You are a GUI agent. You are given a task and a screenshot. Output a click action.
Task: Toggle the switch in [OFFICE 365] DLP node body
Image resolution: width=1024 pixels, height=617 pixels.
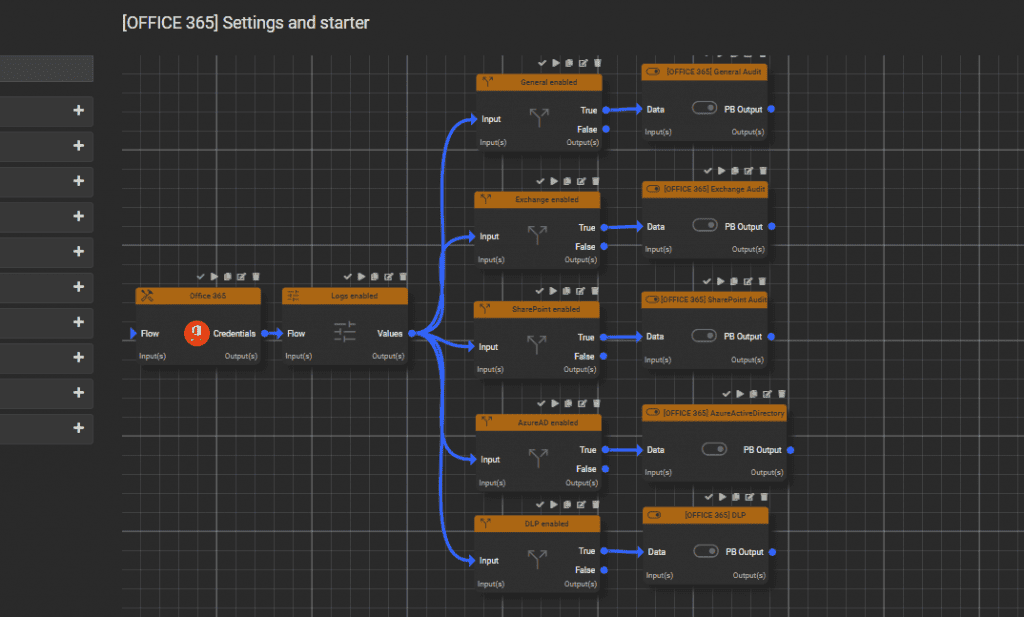[x=706, y=551]
